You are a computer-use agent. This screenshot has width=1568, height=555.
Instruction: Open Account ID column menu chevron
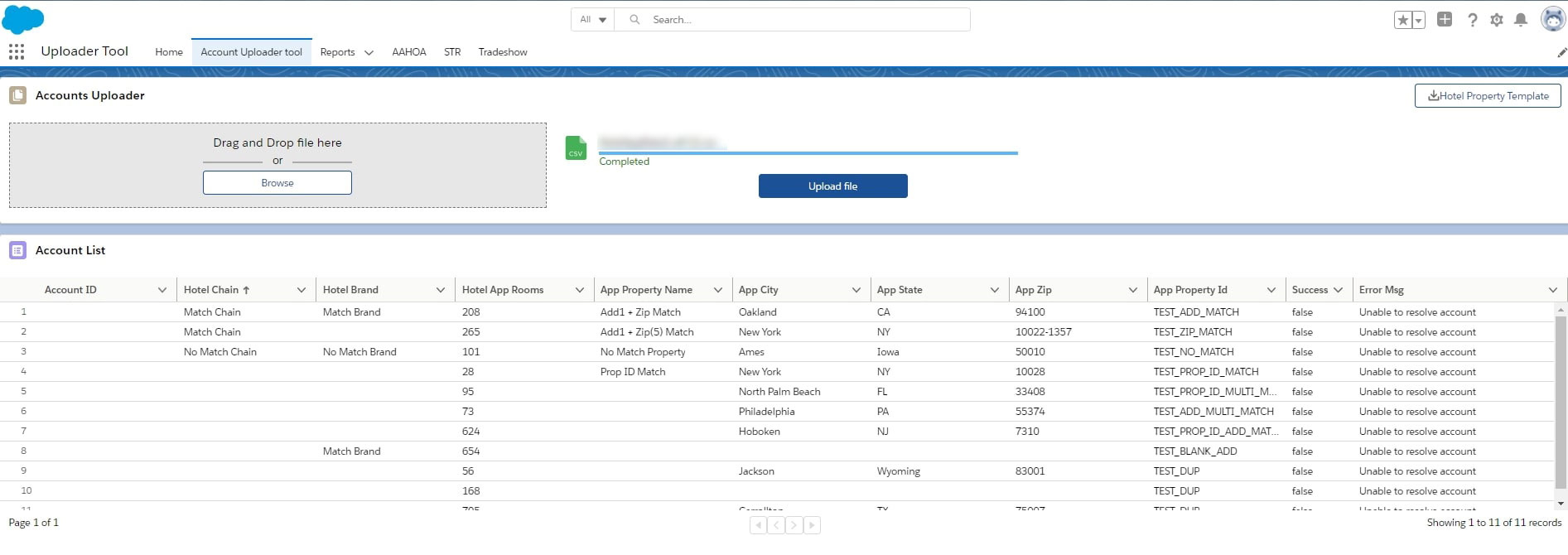pos(162,290)
